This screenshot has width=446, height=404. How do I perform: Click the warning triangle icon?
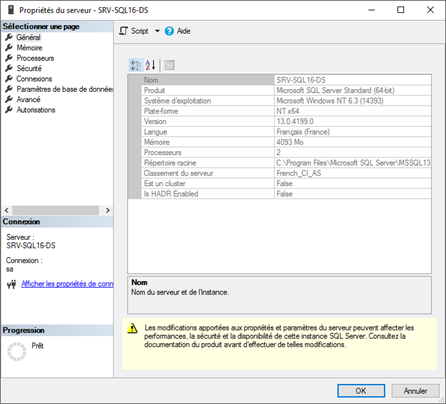(x=132, y=328)
